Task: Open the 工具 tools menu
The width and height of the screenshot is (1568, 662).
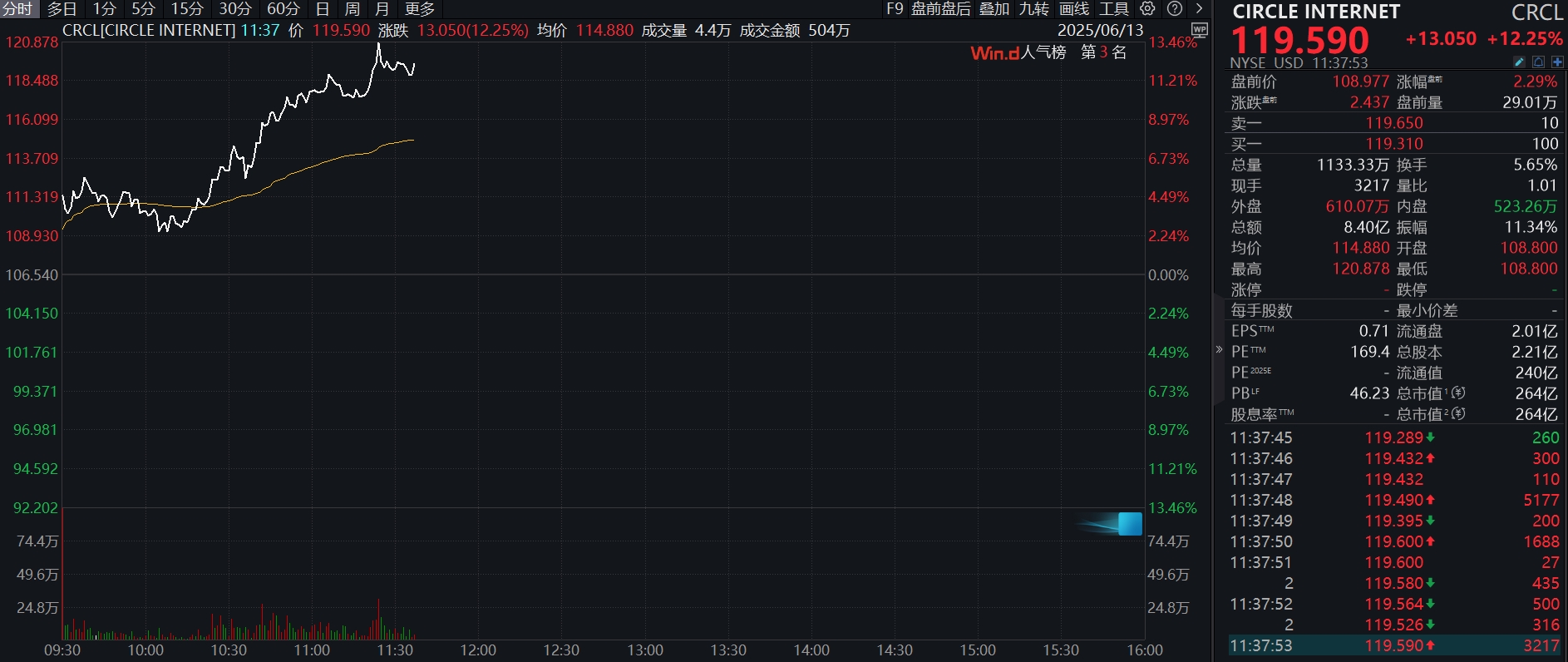Action: tap(1114, 9)
